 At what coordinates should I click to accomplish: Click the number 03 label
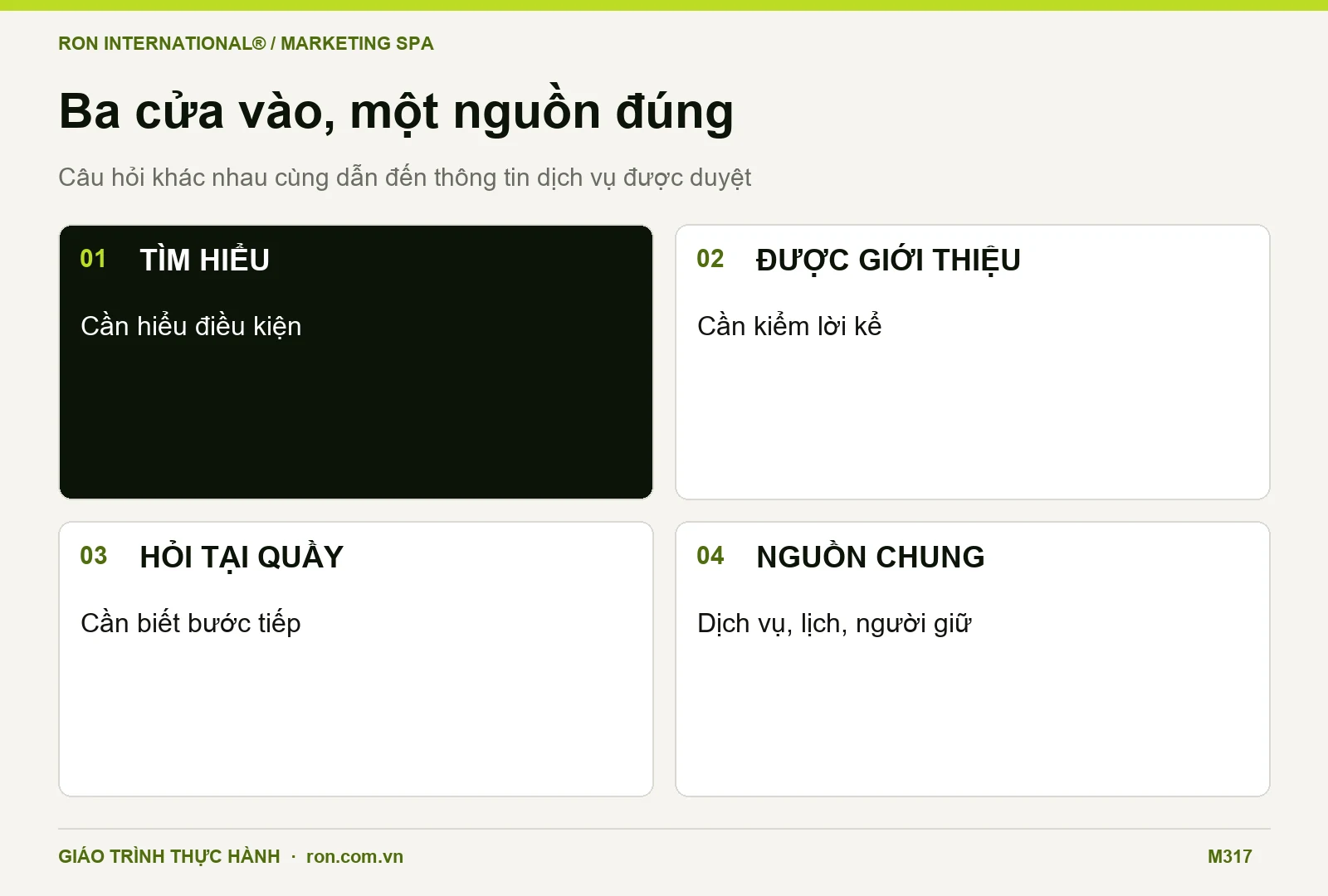click(94, 556)
